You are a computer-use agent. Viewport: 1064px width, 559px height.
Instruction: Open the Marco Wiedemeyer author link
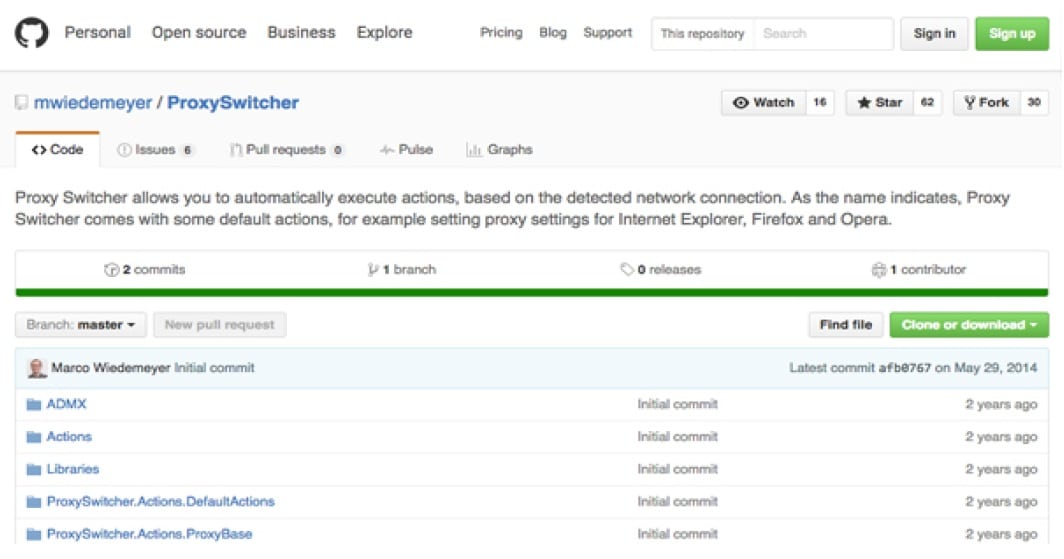(x=111, y=368)
